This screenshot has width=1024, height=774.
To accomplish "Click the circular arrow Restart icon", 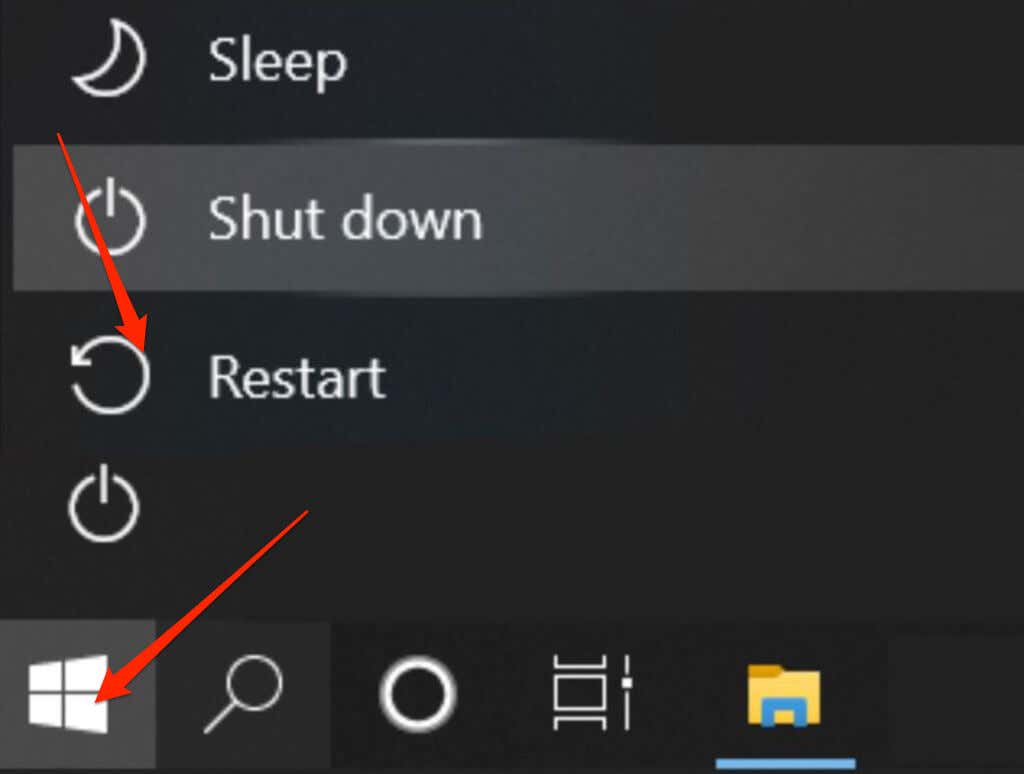I will click(x=110, y=376).
